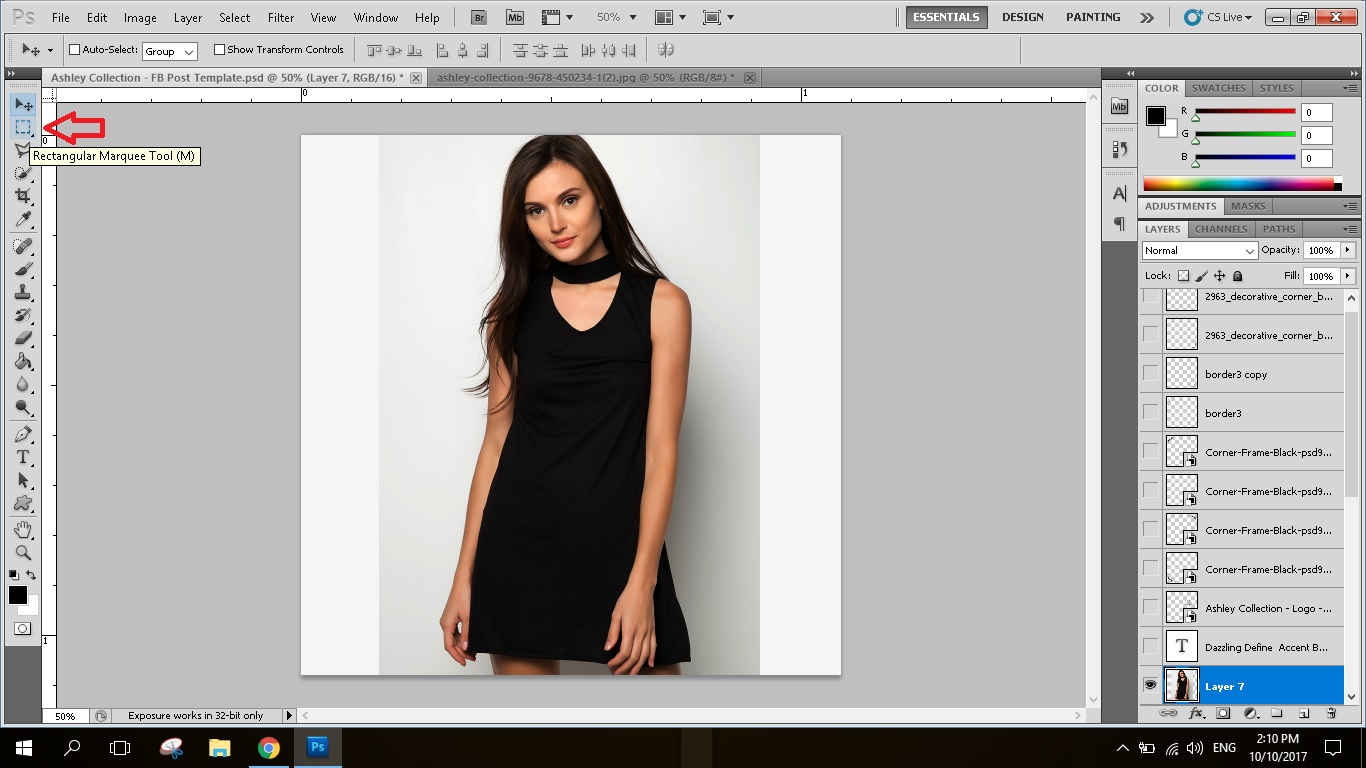Screen dimensions: 1366x768
Task: Select the Path Selection tool
Action: pyautogui.click(x=23, y=480)
